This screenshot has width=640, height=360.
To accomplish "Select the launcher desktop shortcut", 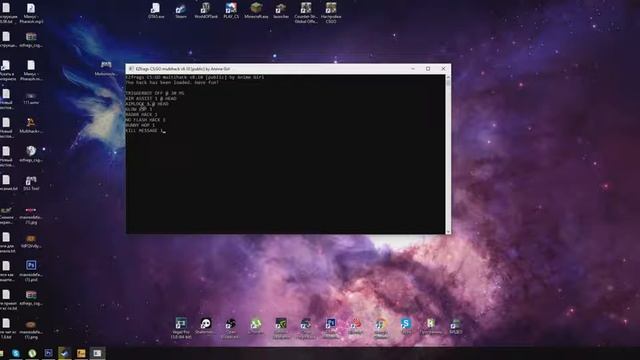I will [x=281, y=11].
